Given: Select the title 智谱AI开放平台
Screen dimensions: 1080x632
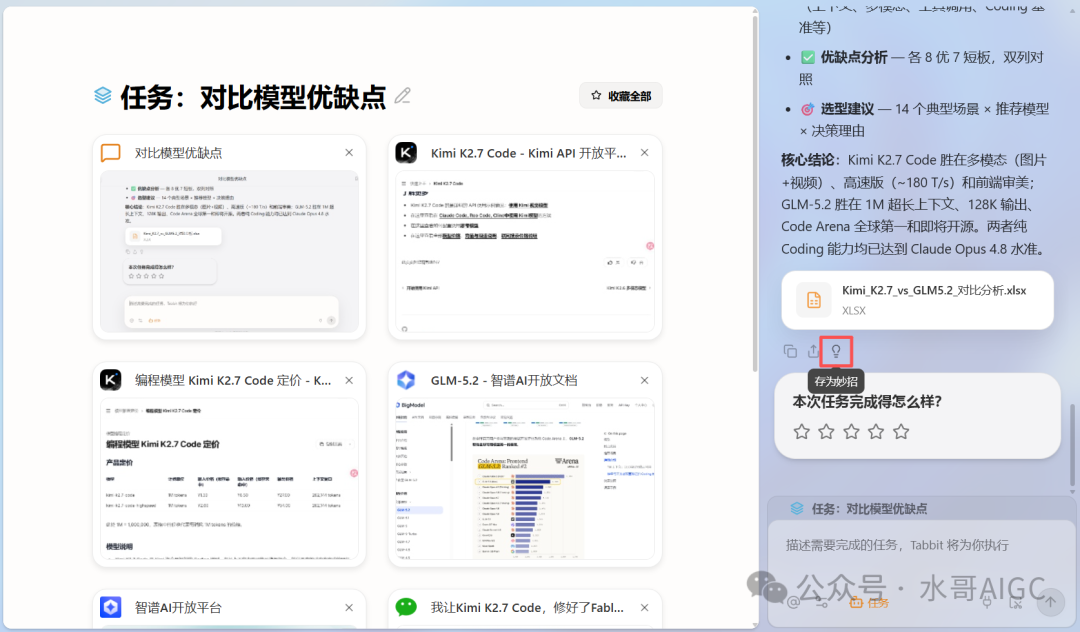Looking at the screenshot, I should 178,608.
